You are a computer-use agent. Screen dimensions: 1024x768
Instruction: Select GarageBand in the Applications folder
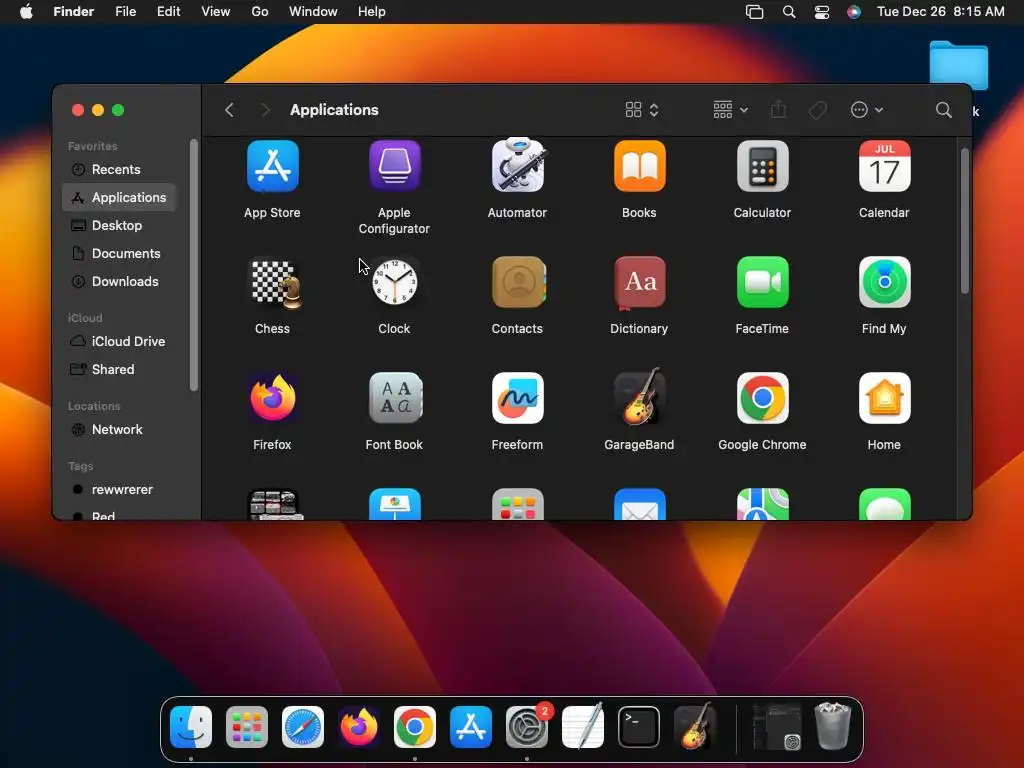pyautogui.click(x=639, y=398)
